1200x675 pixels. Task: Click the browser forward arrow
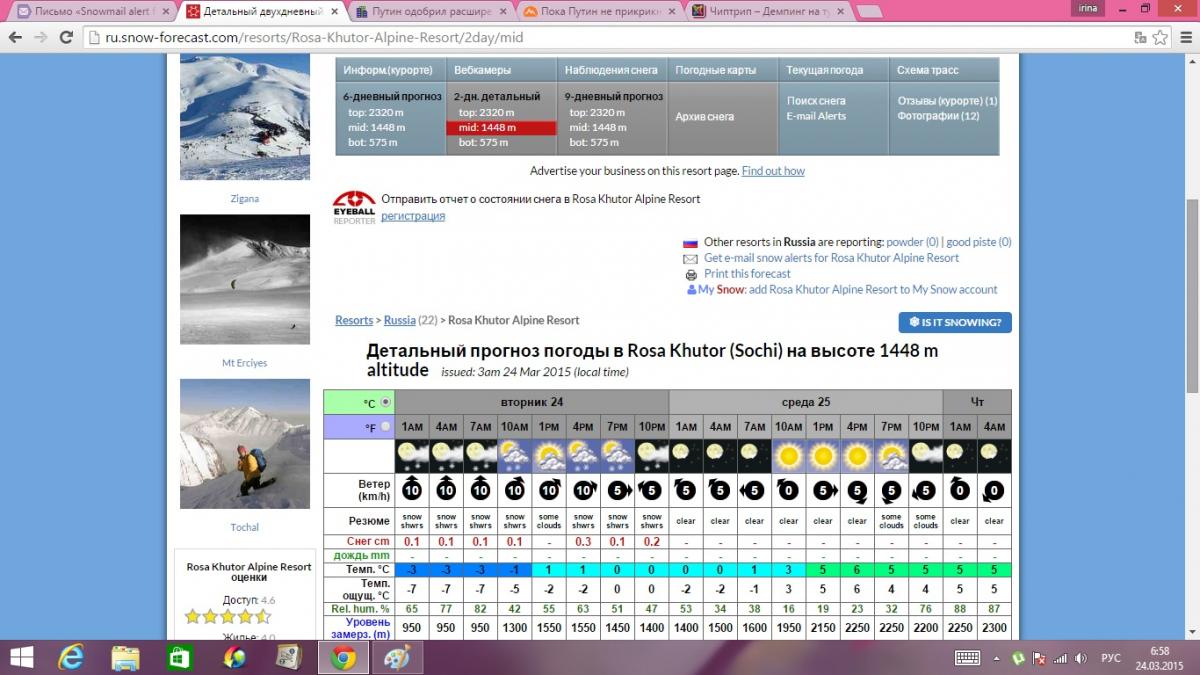(40, 37)
